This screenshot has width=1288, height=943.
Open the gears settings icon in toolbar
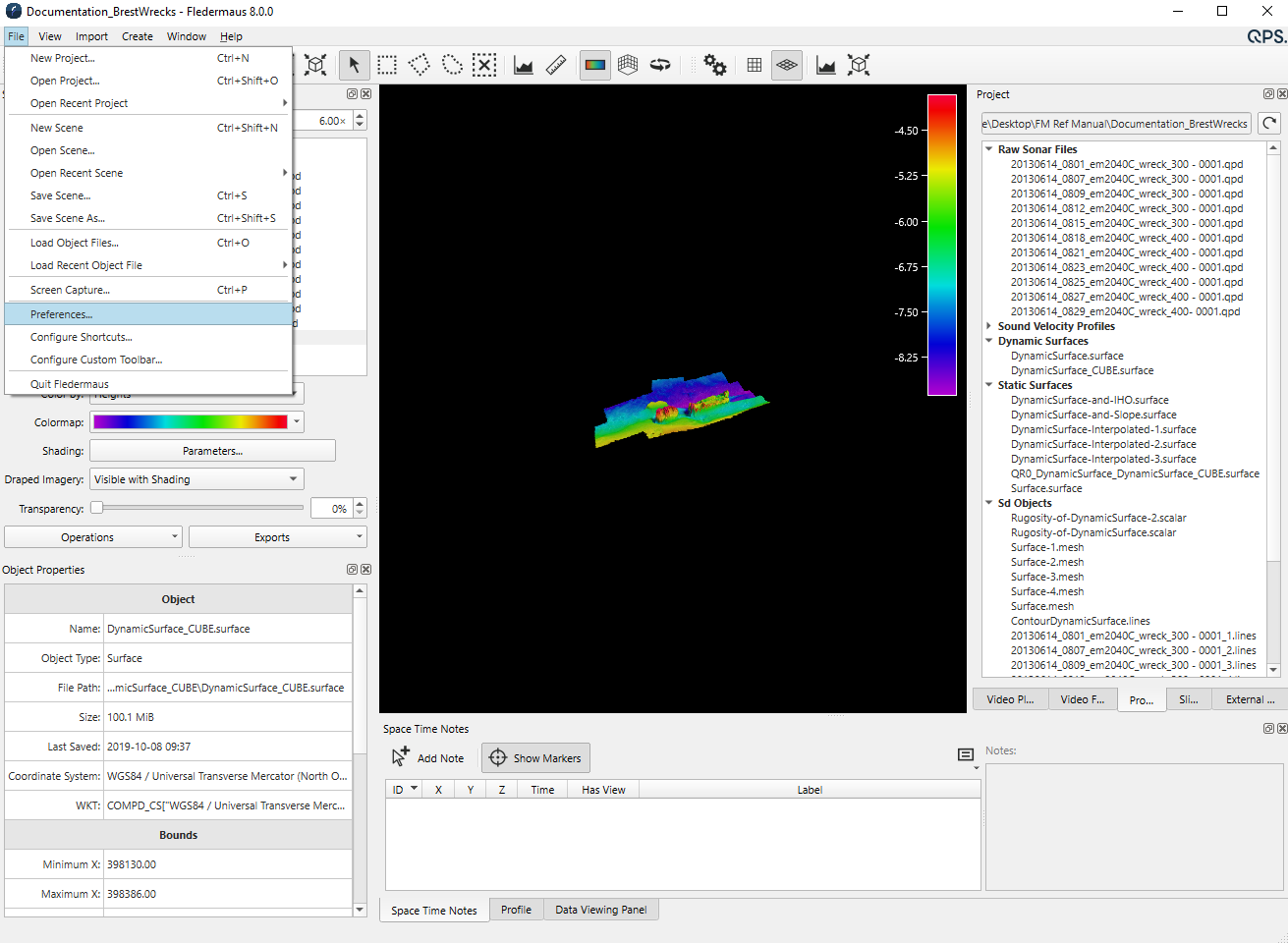point(715,66)
